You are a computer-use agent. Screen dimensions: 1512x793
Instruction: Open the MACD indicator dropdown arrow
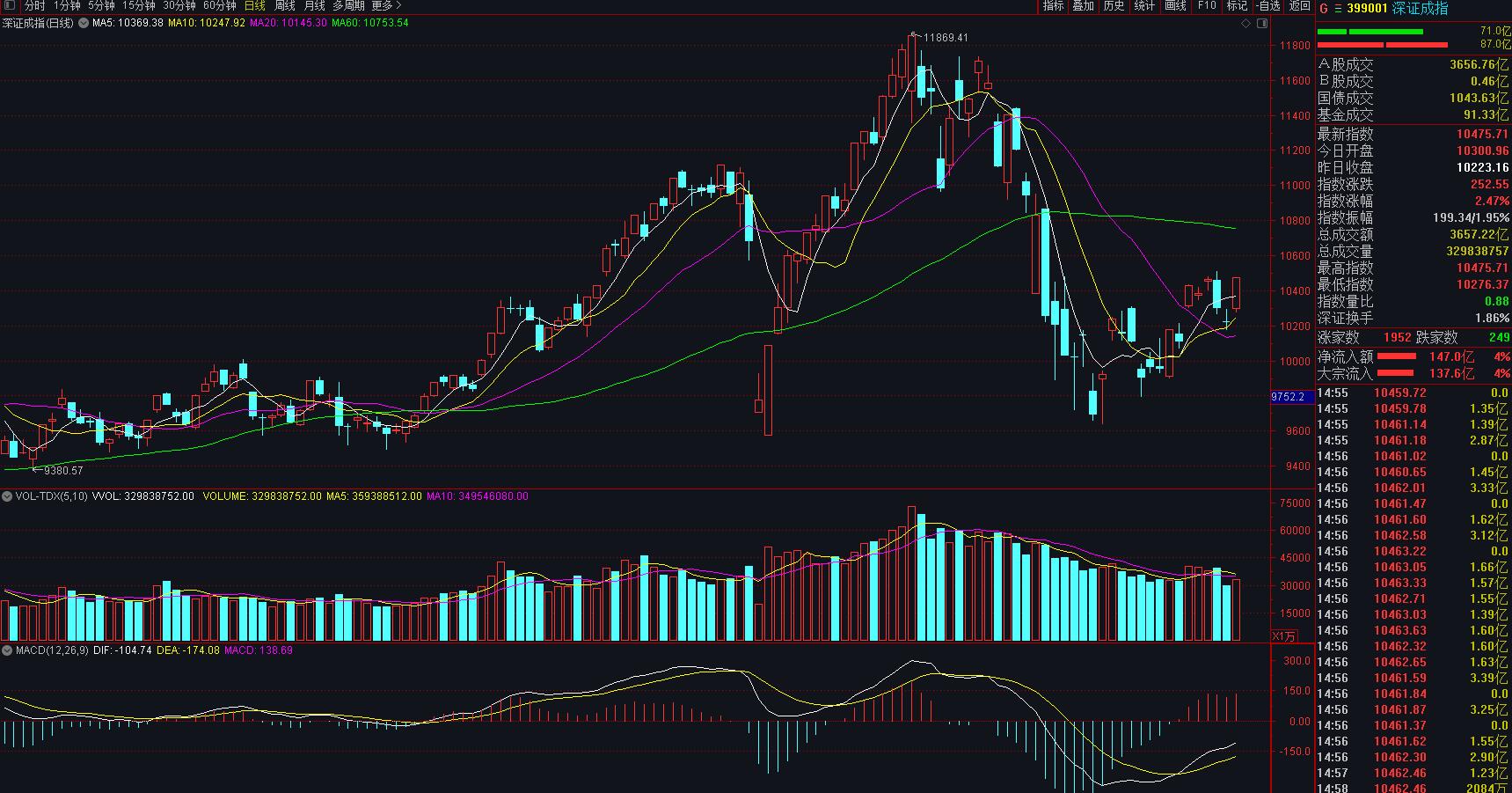pos(8,650)
